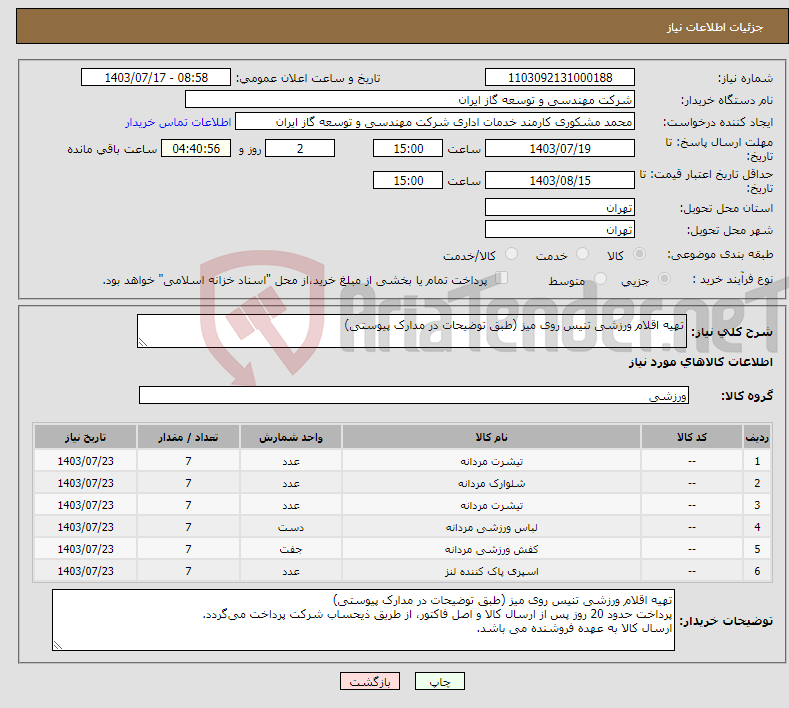
Task: Click the اطلاعات کالاهای مورد نیاز heading
Action: [x=700, y=362]
